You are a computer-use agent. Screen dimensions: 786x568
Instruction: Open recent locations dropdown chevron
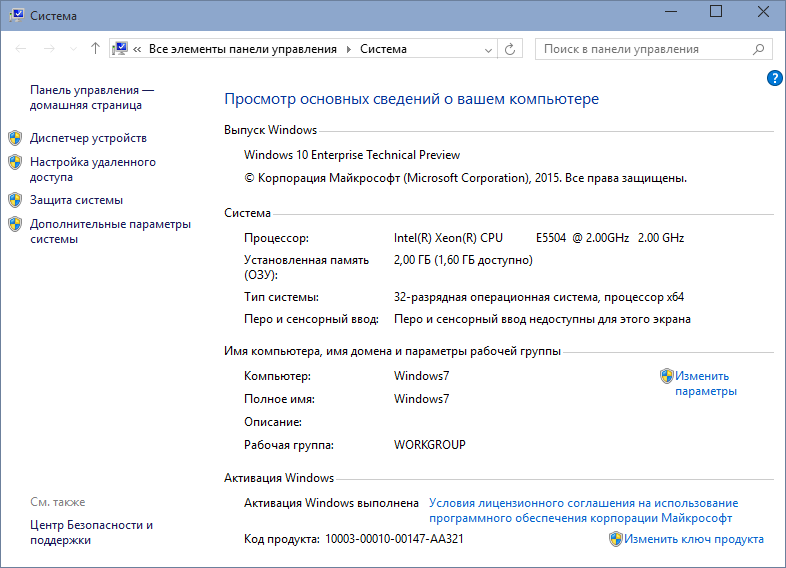[73, 49]
